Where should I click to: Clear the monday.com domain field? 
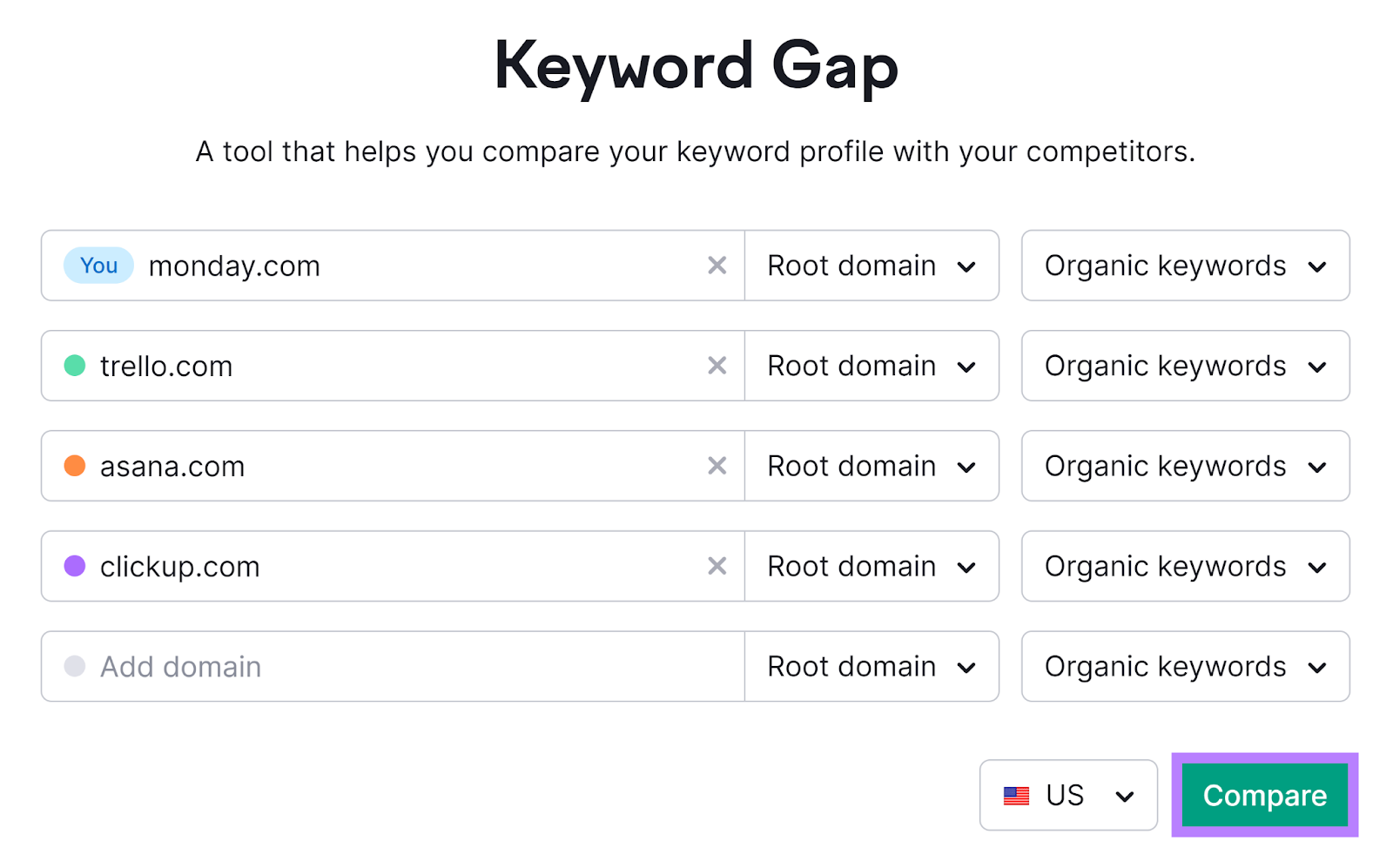click(x=717, y=266)
